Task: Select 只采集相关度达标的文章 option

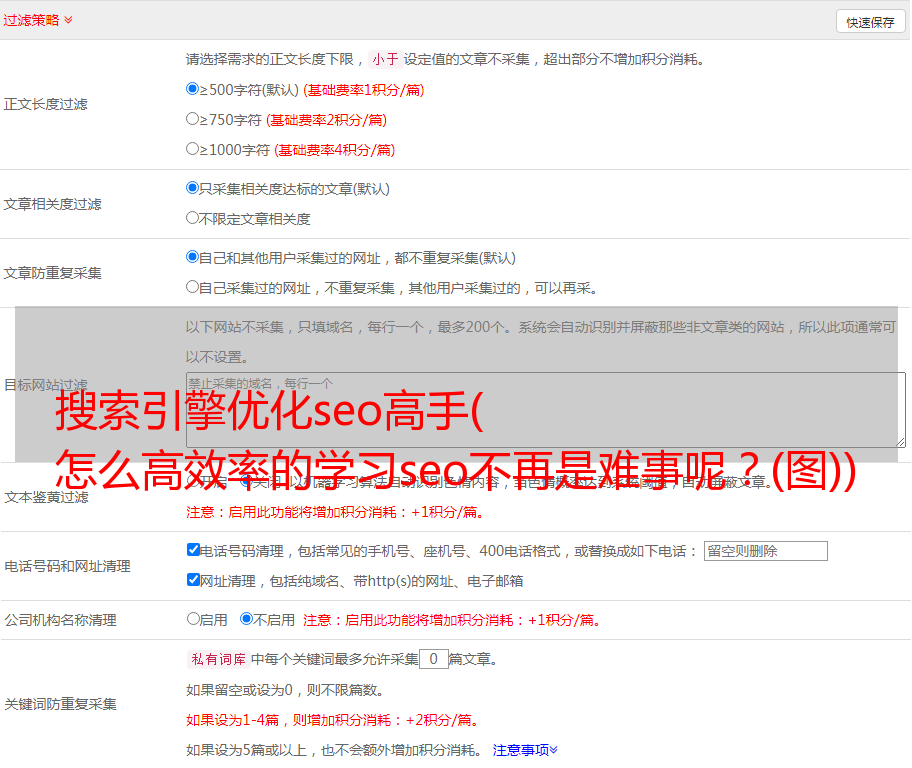Action: pos(193,188)
